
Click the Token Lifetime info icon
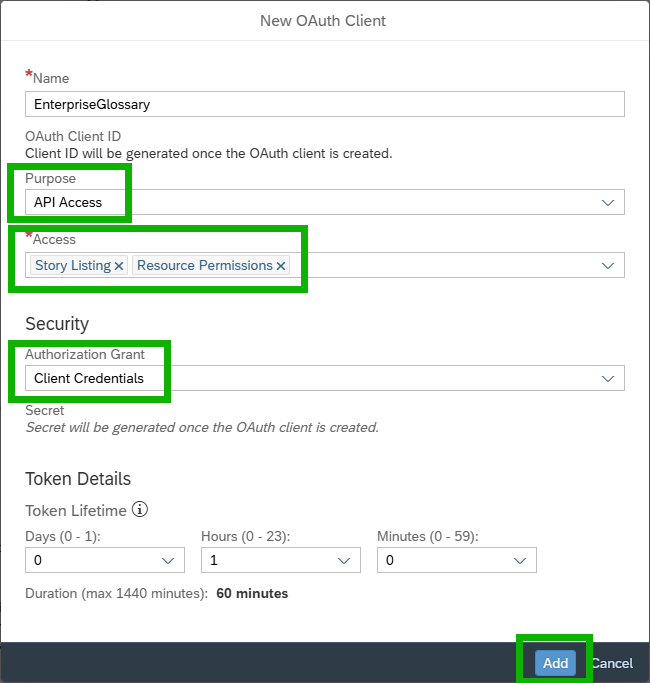[140, 510]
